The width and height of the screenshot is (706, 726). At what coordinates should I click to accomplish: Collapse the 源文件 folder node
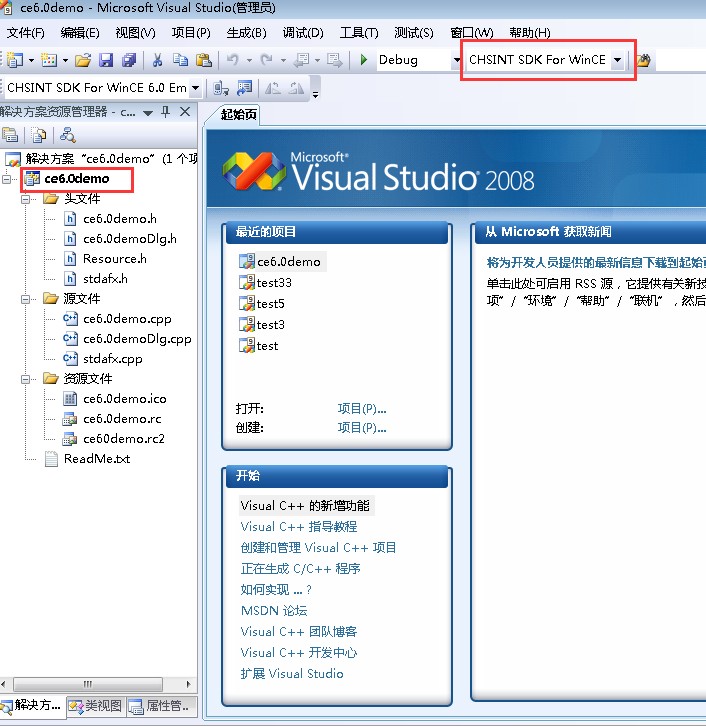[x=25, y=299]
